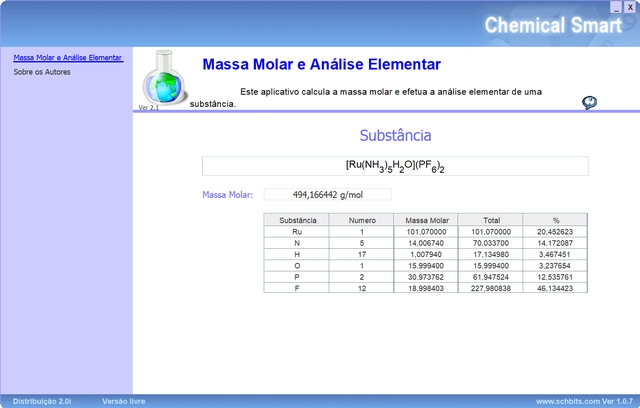Click the substance formula input field
The image size is (640, 408).
tap(395, 166)
